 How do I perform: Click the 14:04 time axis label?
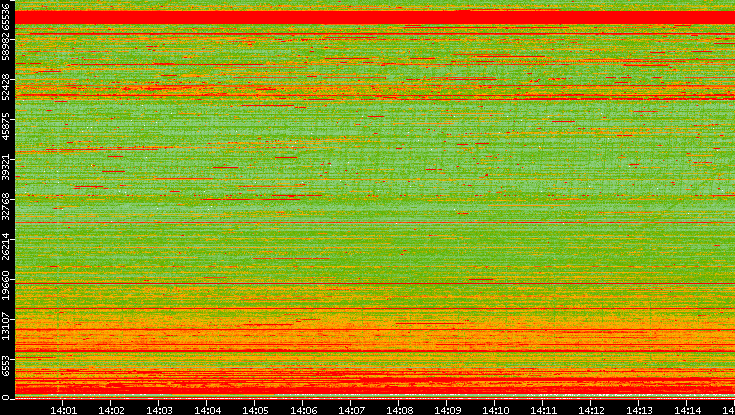coord(207,410)
